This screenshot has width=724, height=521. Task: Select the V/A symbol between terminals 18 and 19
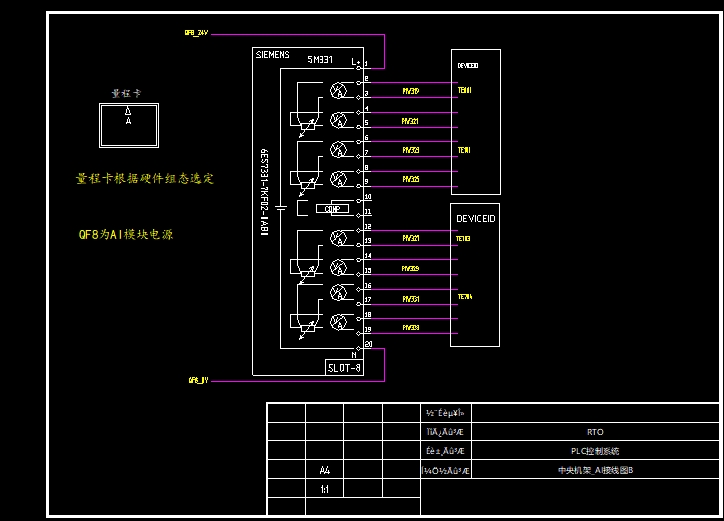338,322
